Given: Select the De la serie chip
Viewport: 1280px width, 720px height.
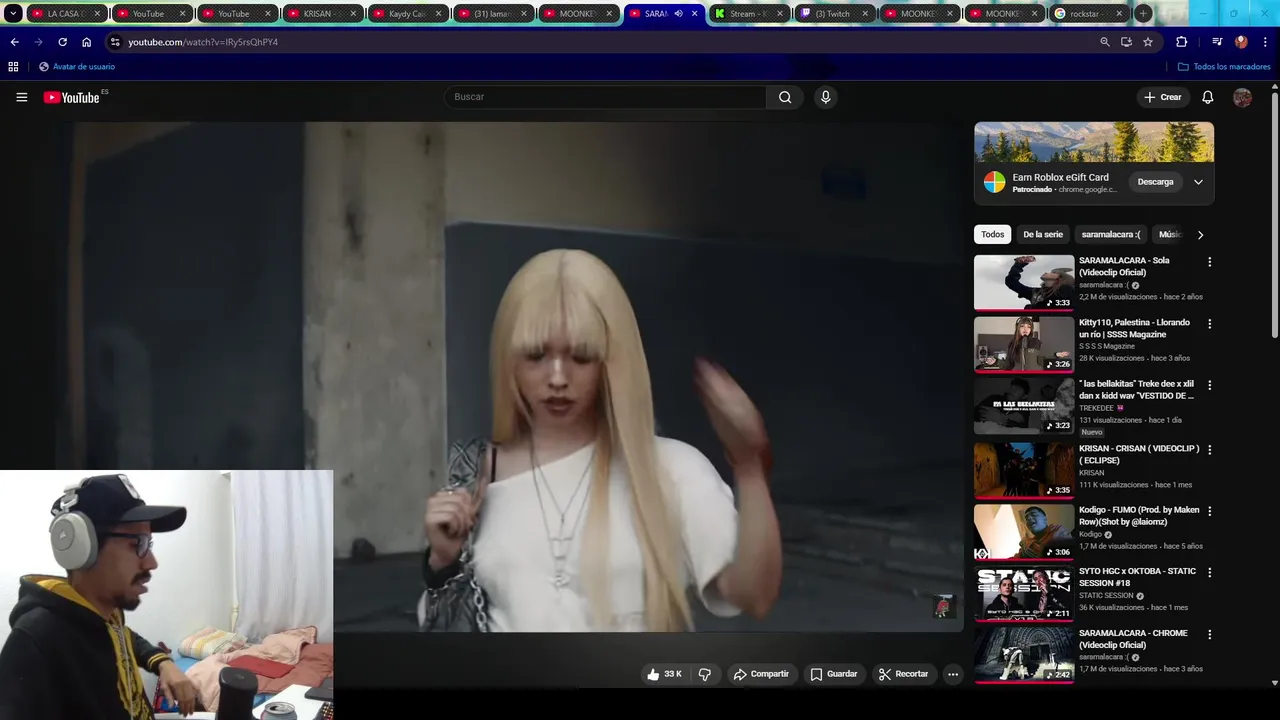Looking at the screenshot, I should pyautogui.click(x=1043, y=235).
